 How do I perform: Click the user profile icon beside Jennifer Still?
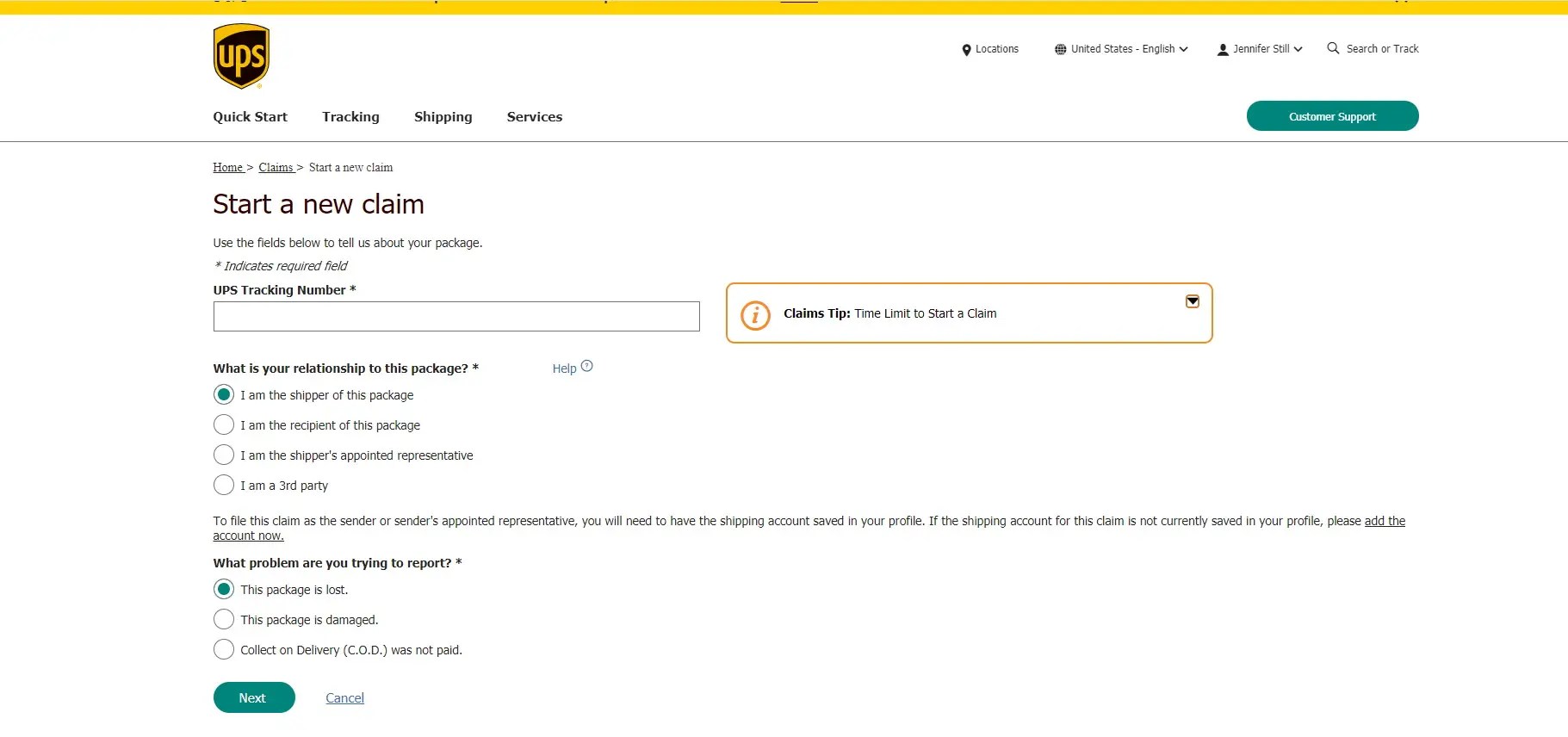(x=1223, y=50)
